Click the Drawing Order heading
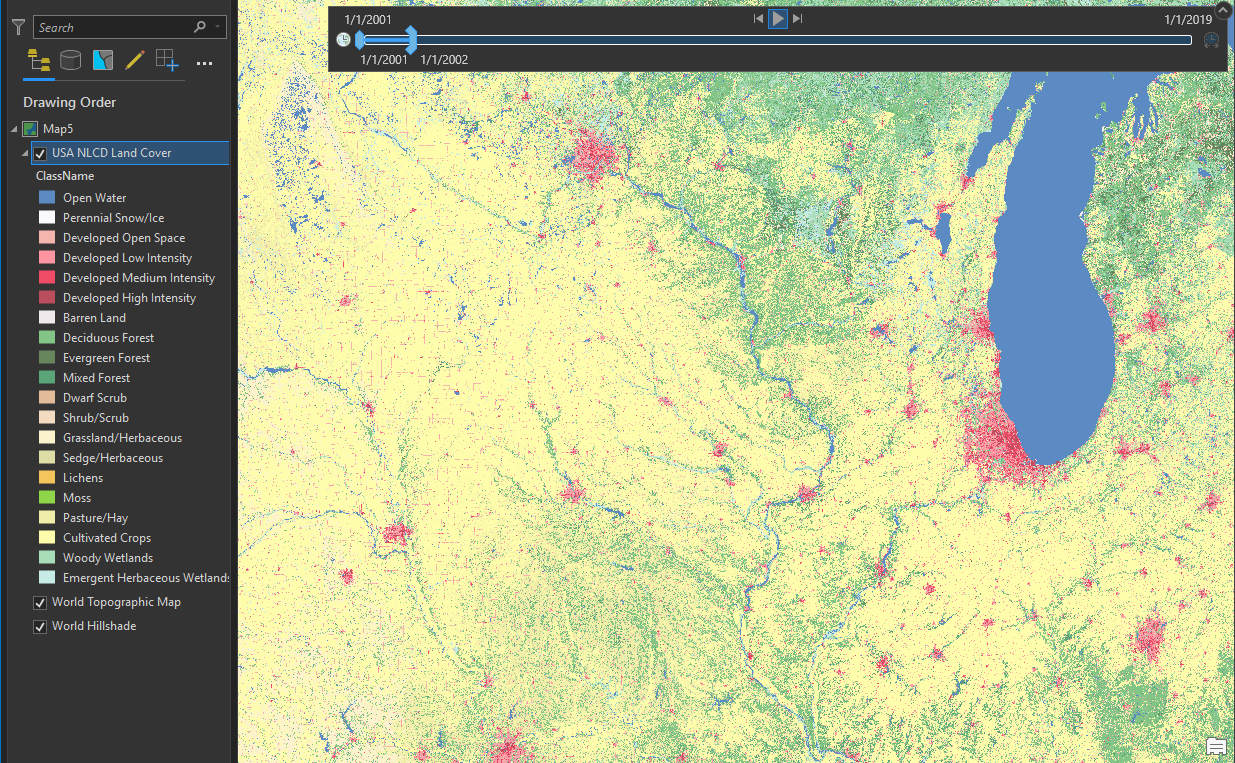This screenshot has width=1235, height=763. click(70, 103)
